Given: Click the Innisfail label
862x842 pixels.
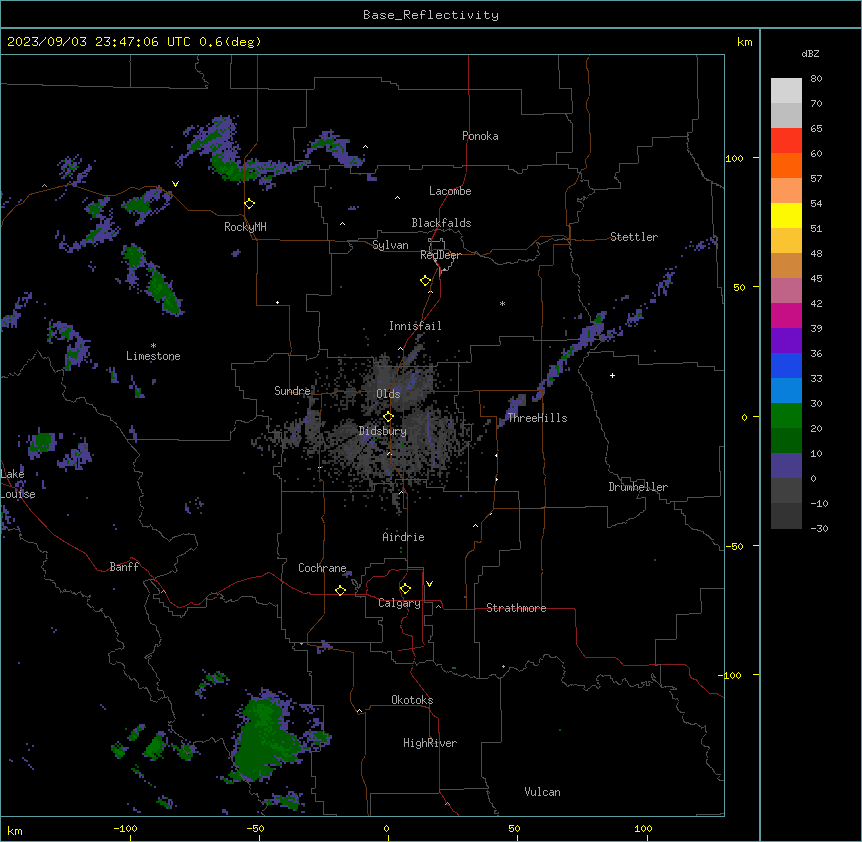Looking at the screenshot, I should [x=415, y=326].
